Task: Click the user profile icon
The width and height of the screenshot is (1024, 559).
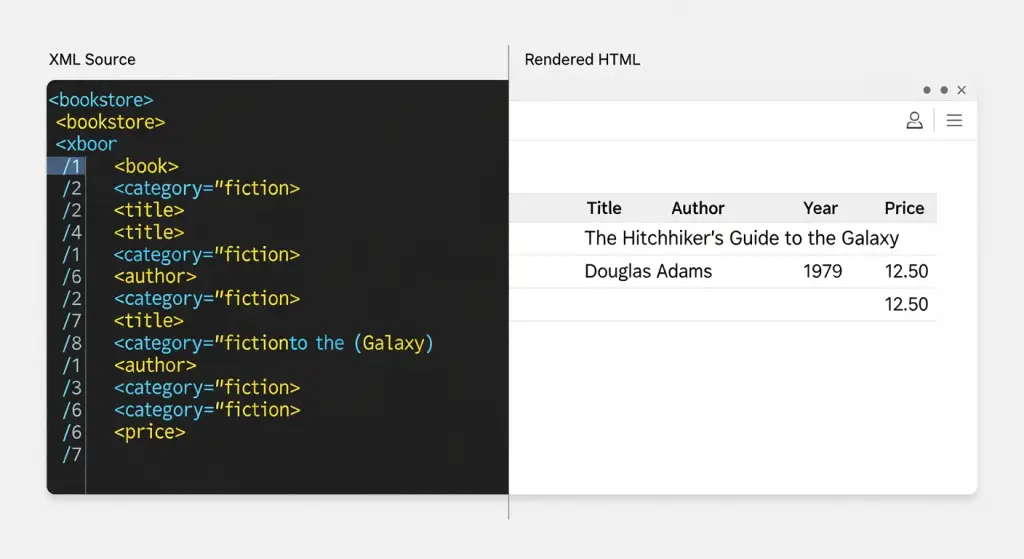Action: pos(914,120)
